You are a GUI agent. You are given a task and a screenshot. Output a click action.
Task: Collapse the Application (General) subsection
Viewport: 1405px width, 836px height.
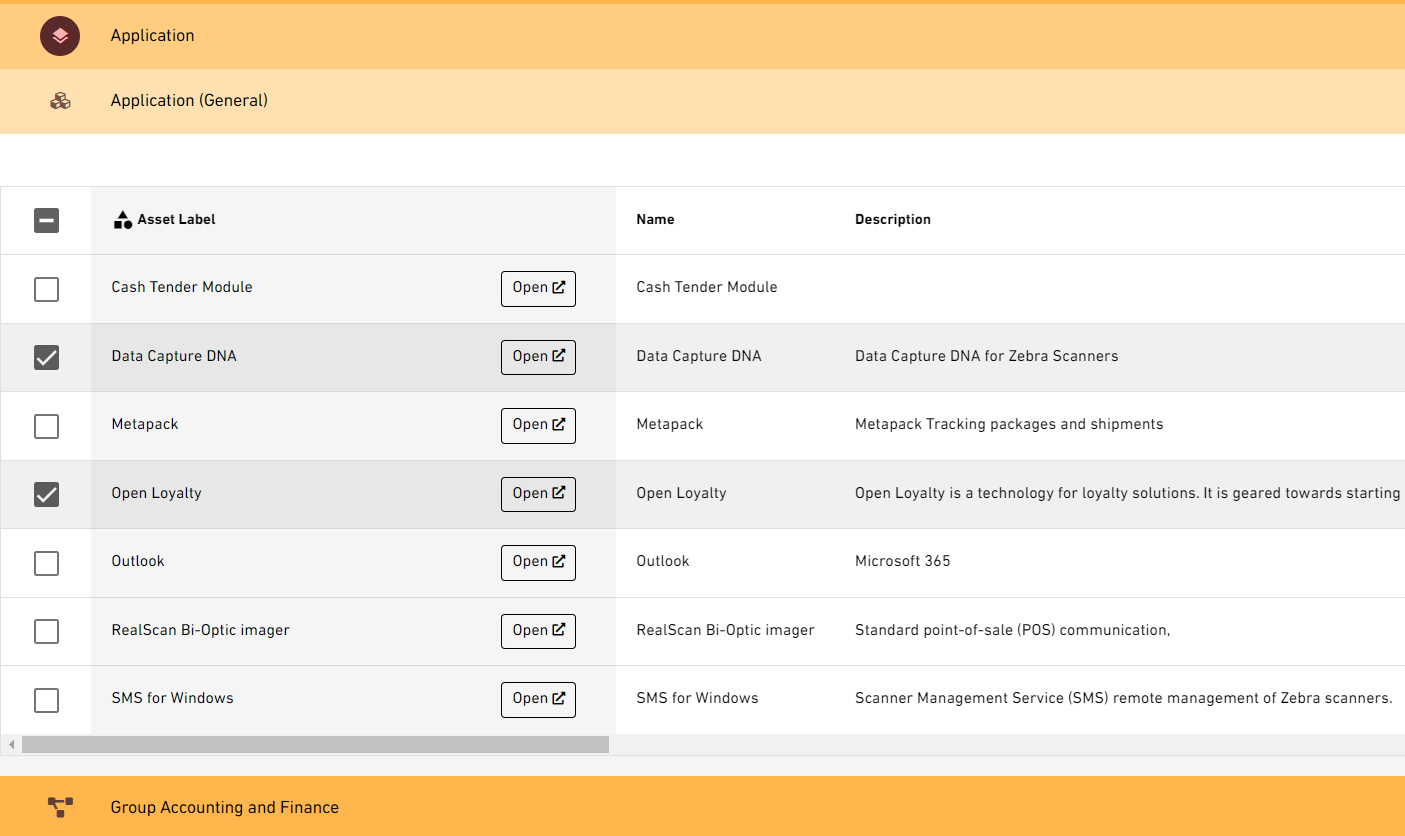point(702,101)
